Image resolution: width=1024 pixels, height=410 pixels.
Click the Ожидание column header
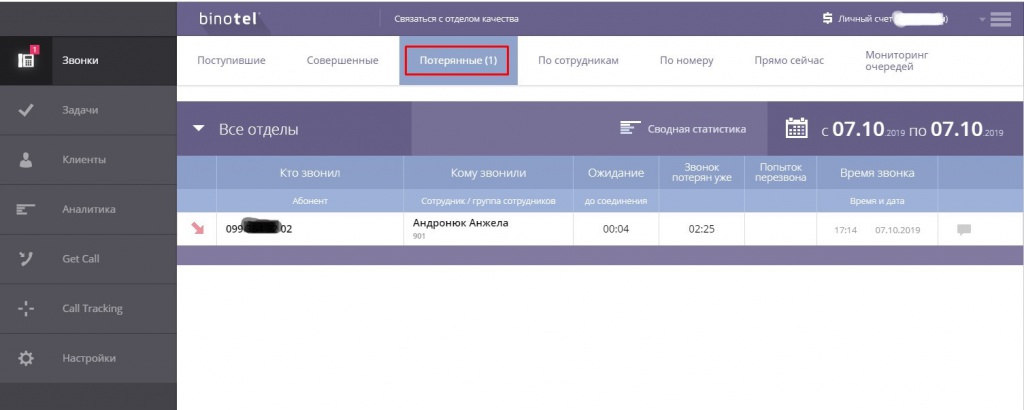pyautogui.click(x=616, y=173)
